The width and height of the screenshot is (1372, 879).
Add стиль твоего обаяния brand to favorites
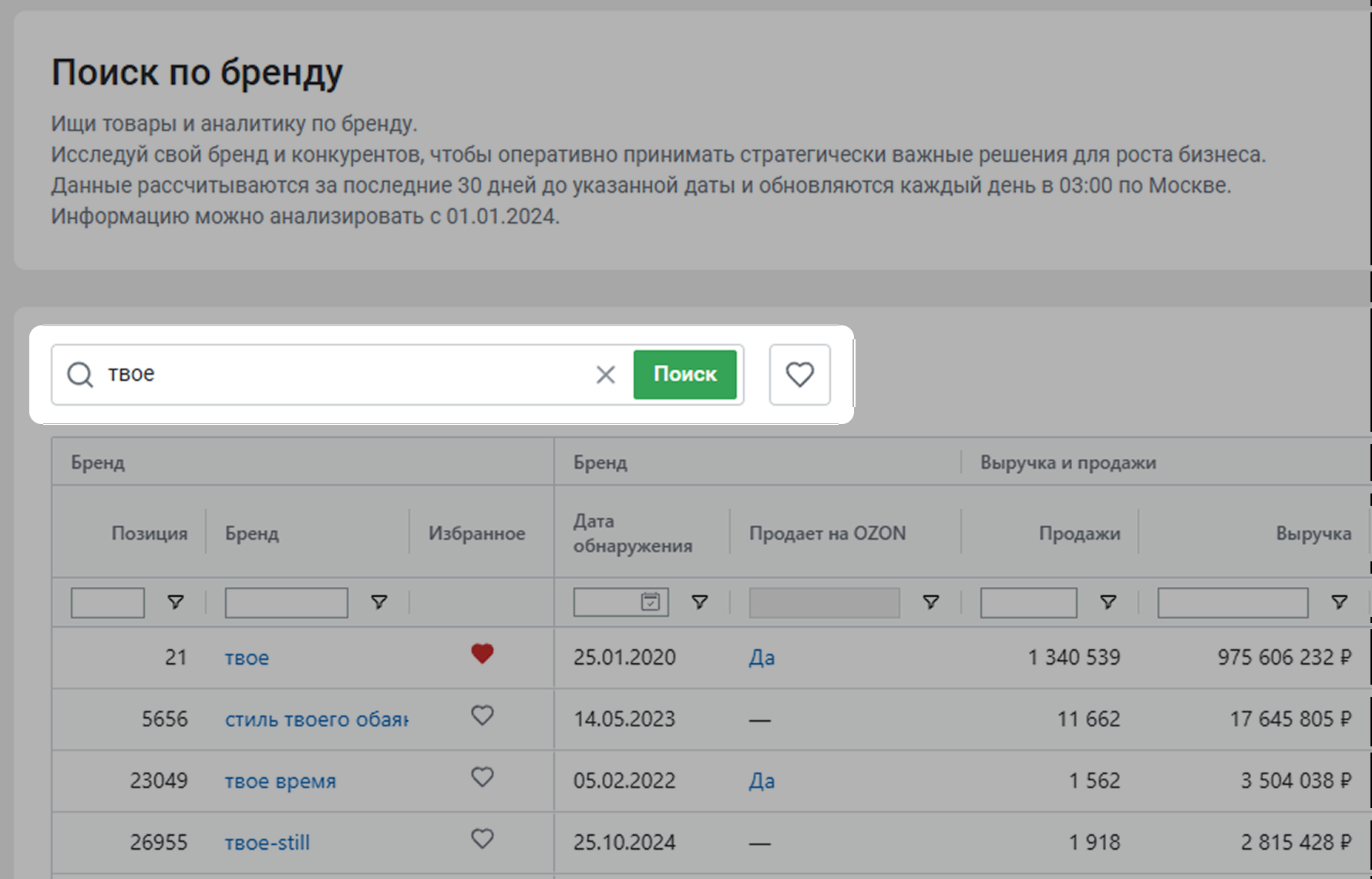click(483, 716)
